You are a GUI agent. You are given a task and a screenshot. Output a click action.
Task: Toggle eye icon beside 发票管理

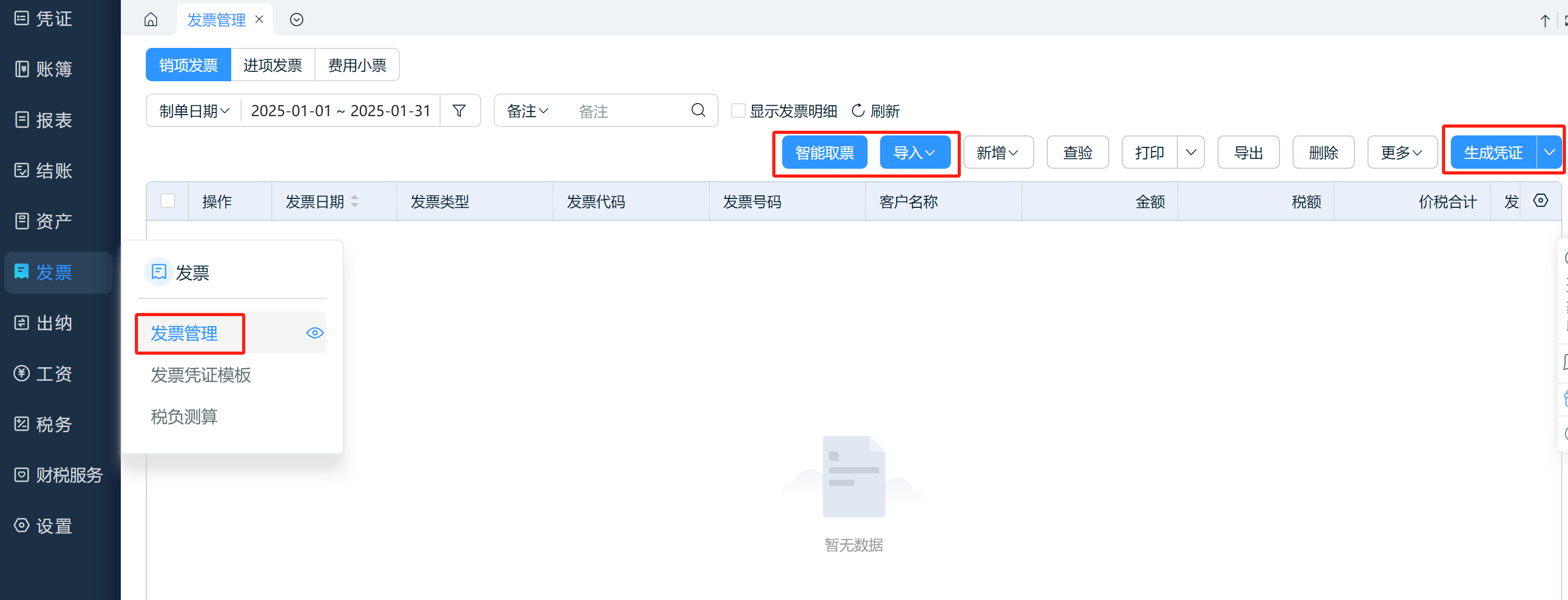coord(315,333)
